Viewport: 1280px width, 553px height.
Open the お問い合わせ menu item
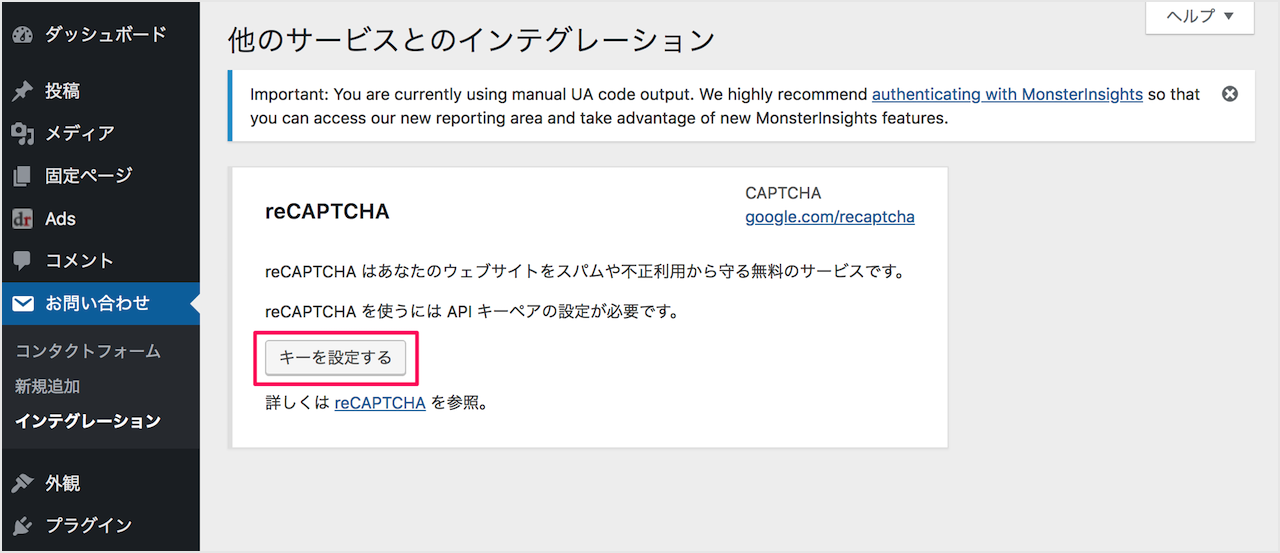click(x=100, y=303)
